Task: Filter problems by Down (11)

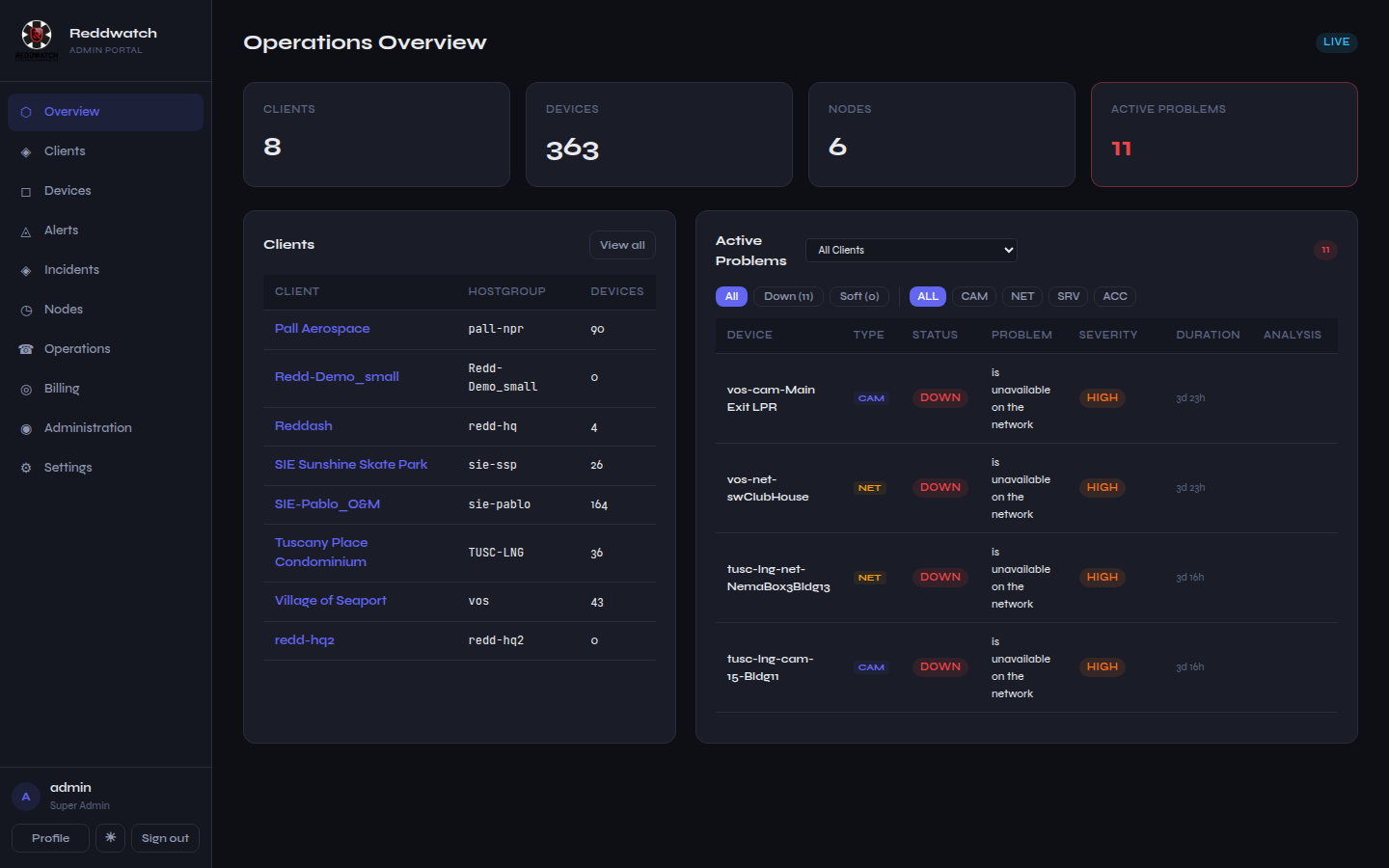Action: tap(788, 296)
